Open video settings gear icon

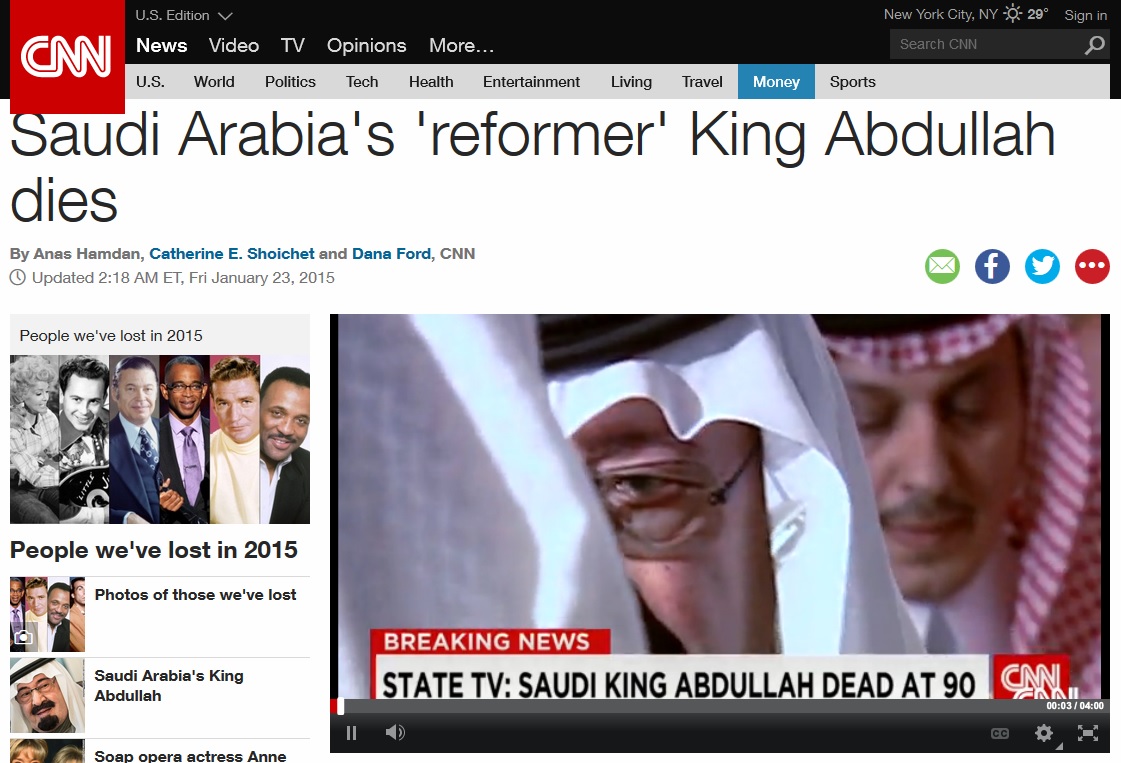tap(1044, 733)
